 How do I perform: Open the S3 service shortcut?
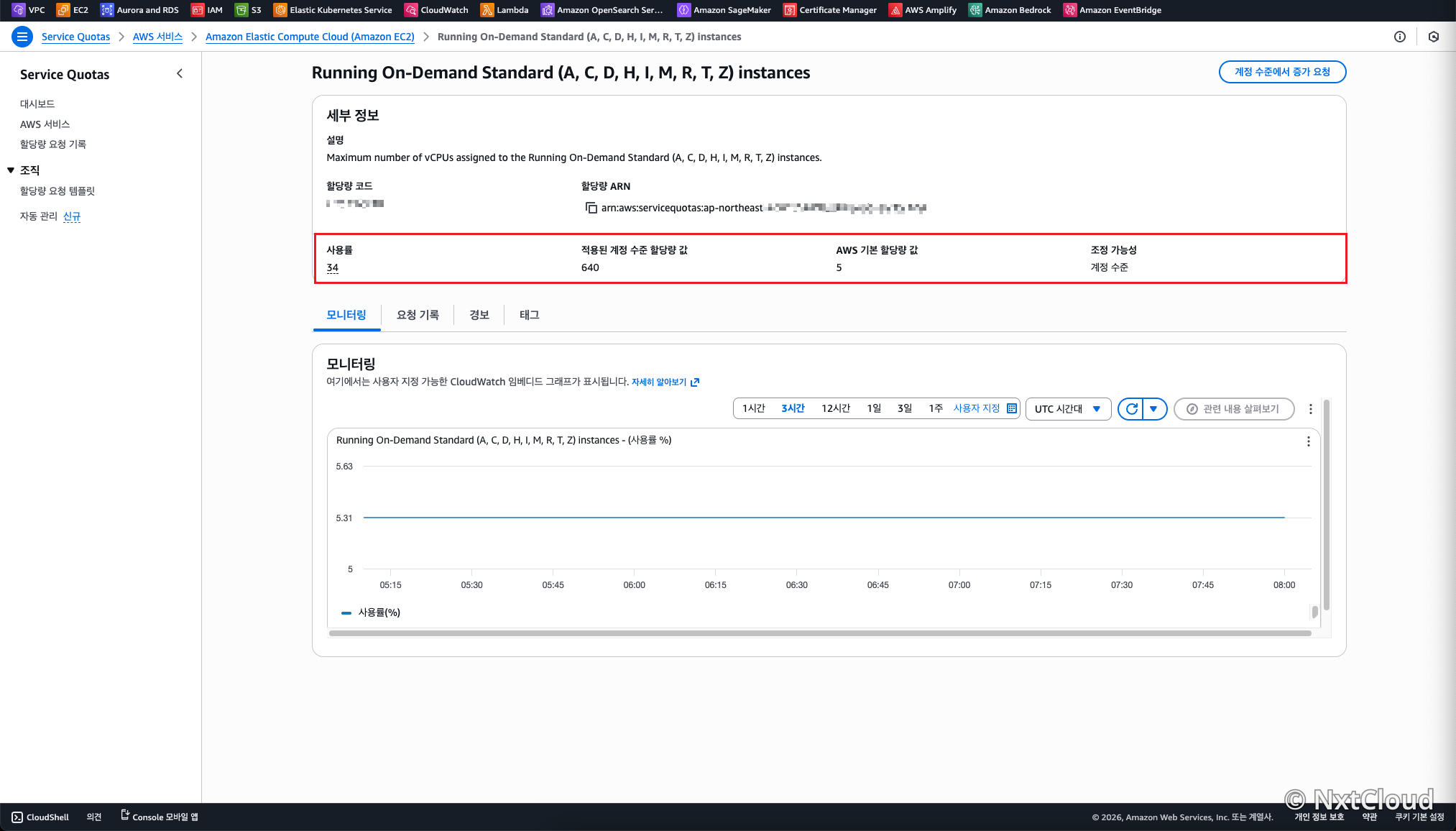(248, 10)
